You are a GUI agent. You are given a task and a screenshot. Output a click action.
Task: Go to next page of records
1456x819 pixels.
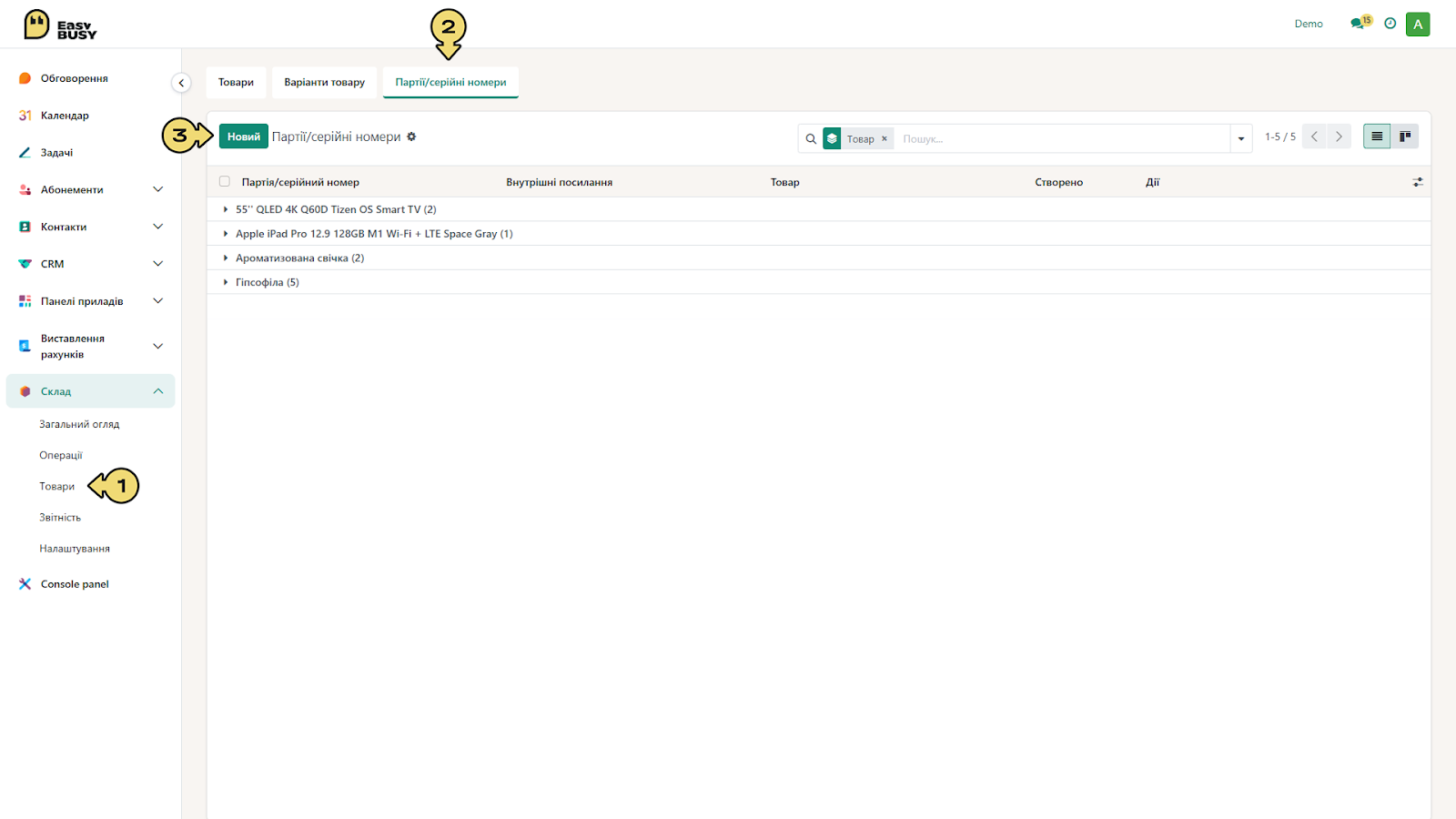tap(1339, 136)
